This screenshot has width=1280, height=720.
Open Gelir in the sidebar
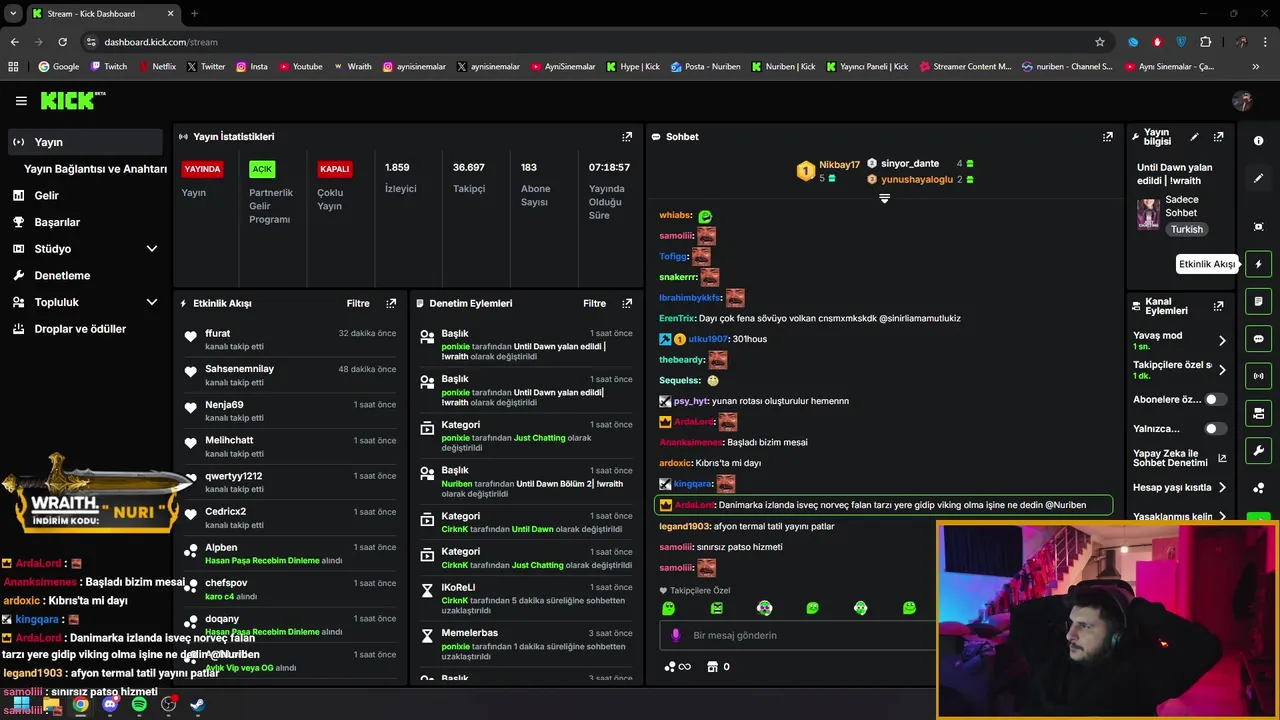(46, 196)
